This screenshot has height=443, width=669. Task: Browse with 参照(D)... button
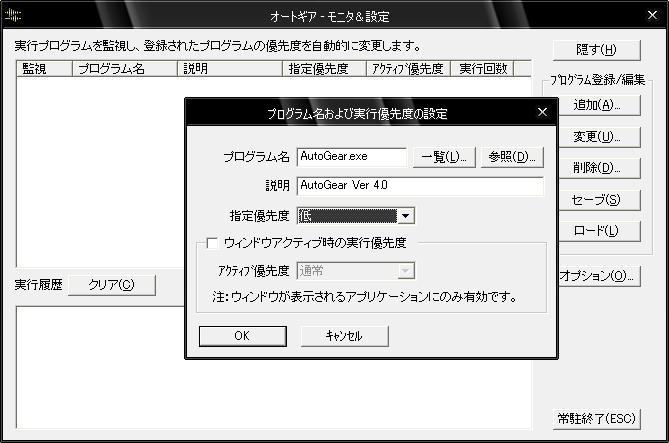(512, 157)
